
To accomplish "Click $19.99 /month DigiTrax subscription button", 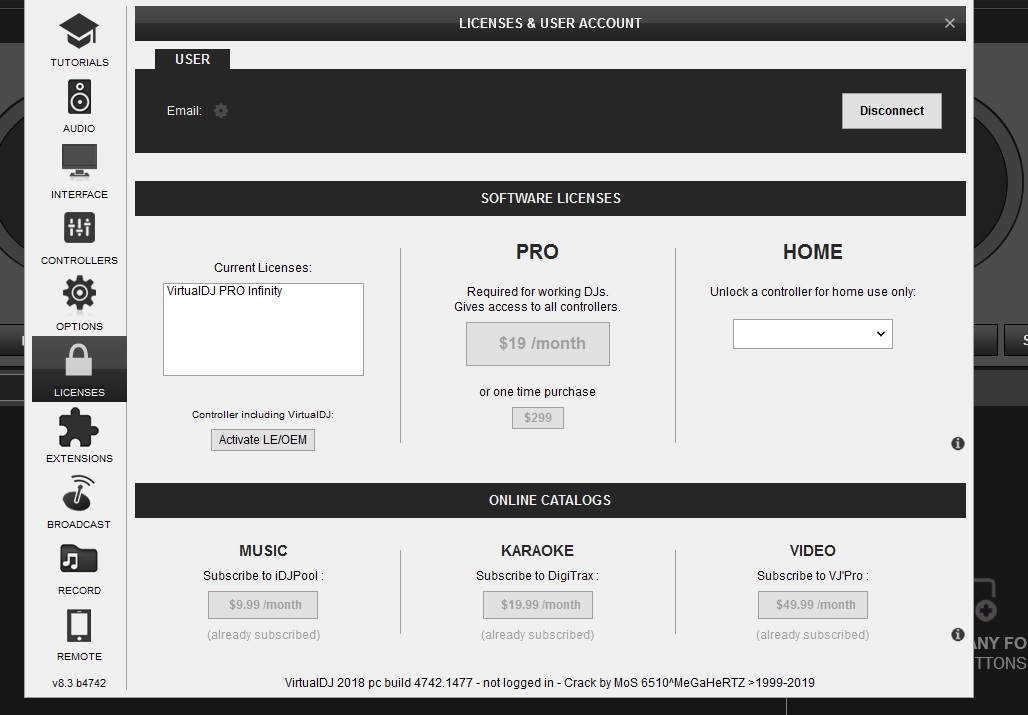I will coord(538,605).
